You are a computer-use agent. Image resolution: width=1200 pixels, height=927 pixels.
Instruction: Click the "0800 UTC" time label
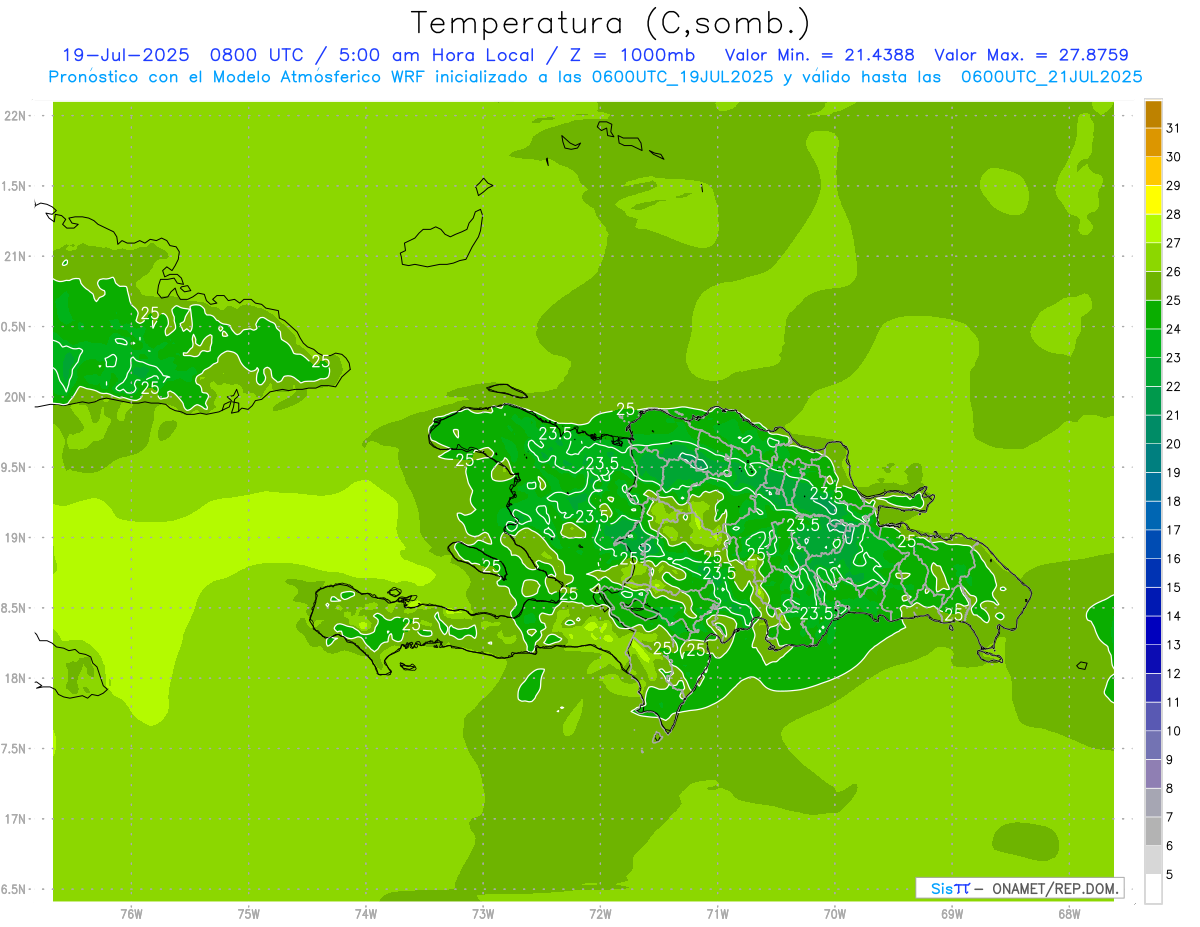tap(256, 55)
